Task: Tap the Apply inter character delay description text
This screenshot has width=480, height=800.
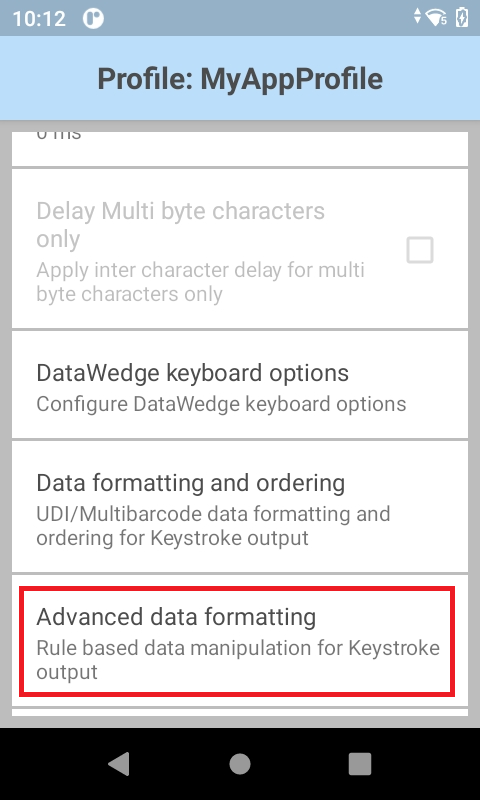Action: click(x=200, y=282)
